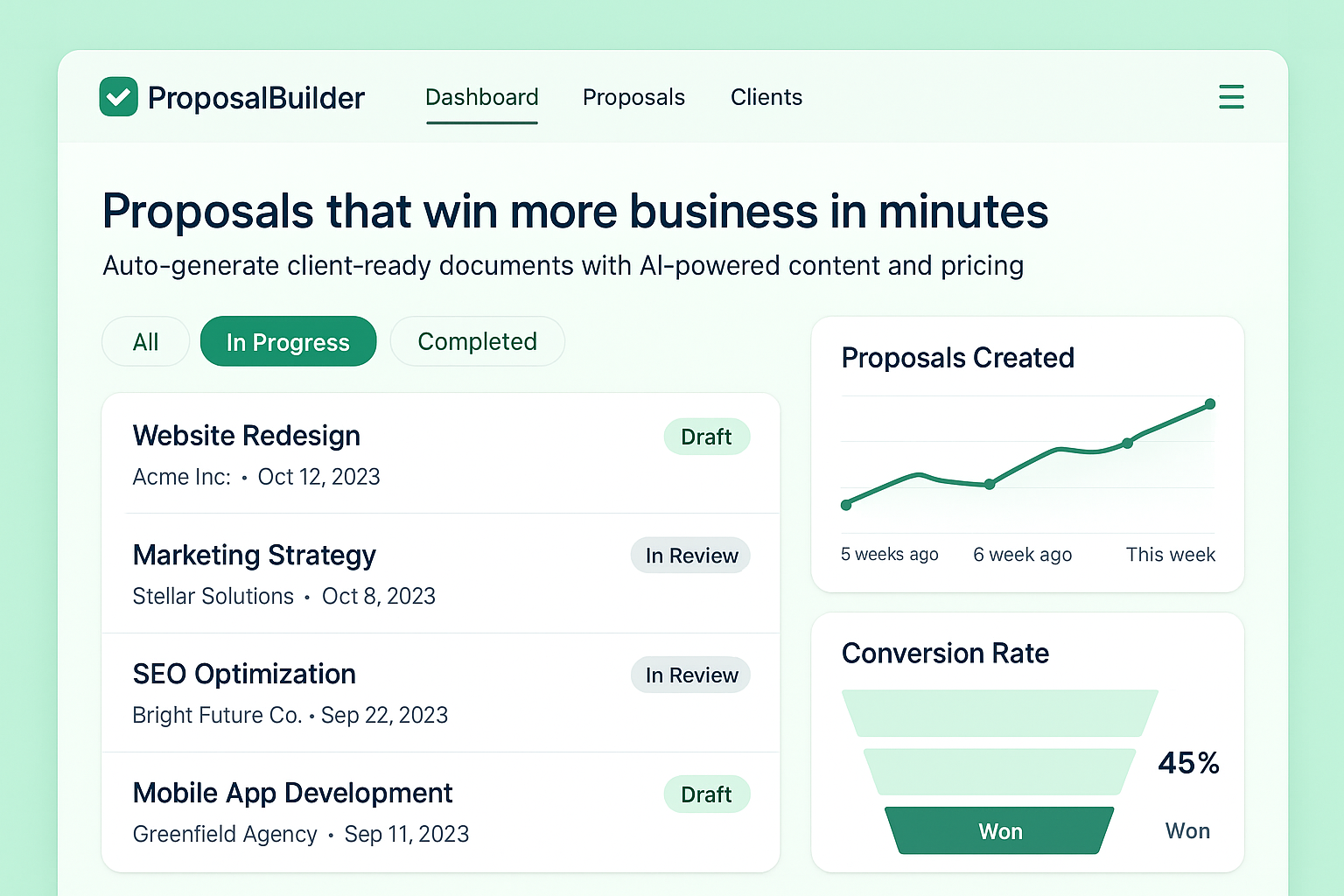Image resolution: width=1344 pixels, height=896 pixels.
Task: Select the Dashboard tab
Action: [x=481, y=97]
